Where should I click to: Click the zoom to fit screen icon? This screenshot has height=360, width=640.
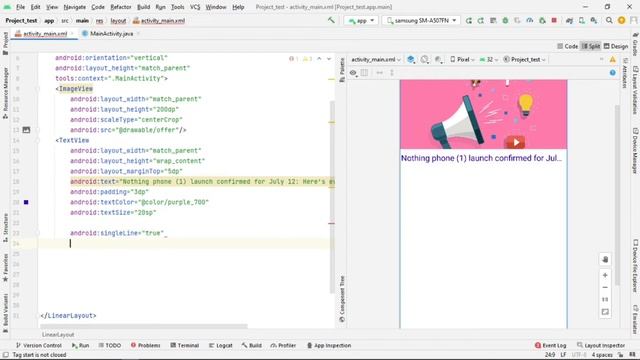(605, 312)
